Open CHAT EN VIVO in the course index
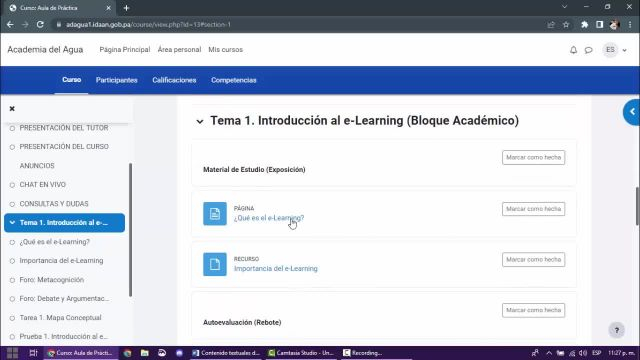Screen dimensions: 640x360 click(x=42, y=184)
